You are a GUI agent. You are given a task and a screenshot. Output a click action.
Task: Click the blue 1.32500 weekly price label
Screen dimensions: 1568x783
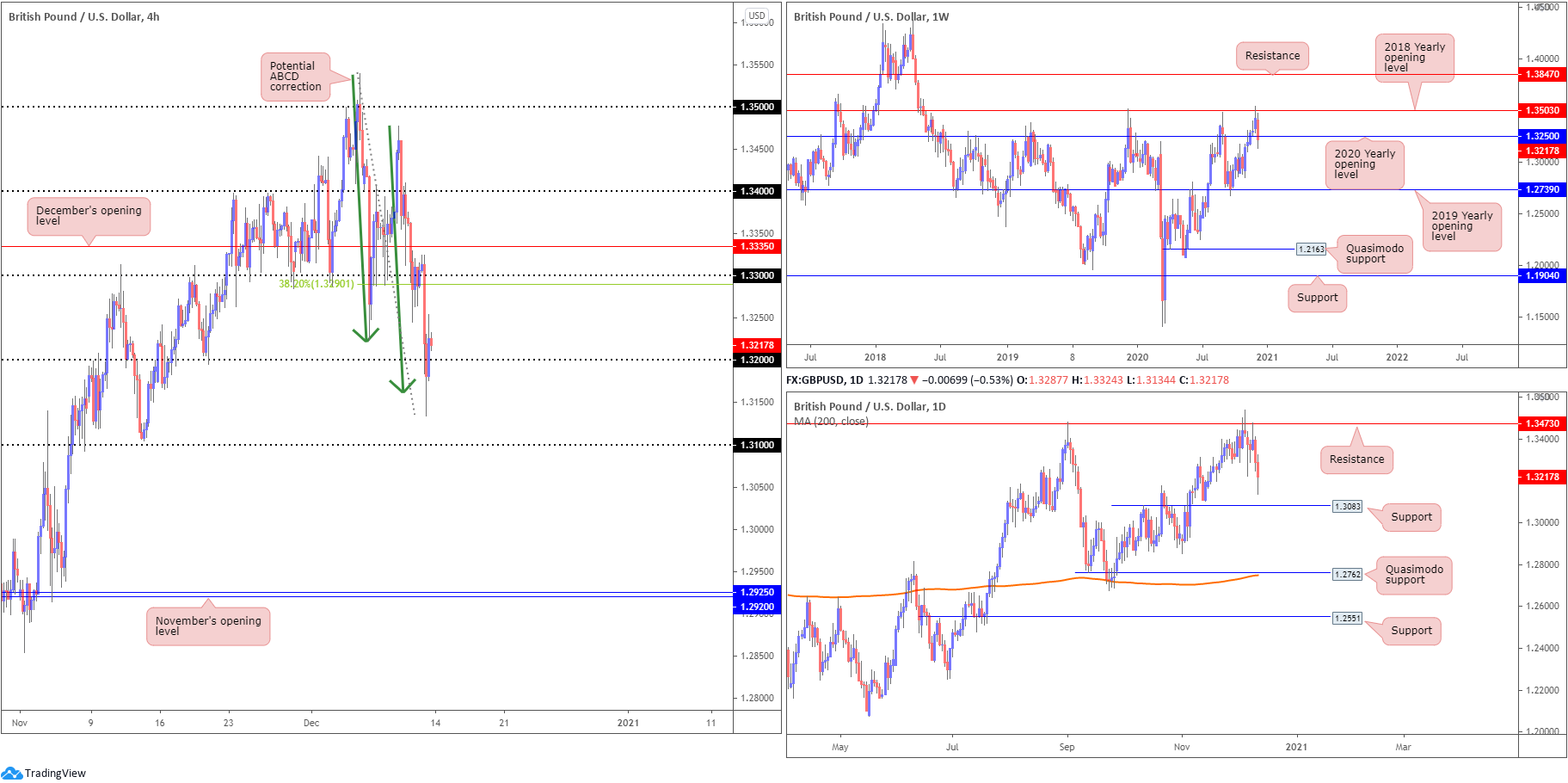(1542, 136)
